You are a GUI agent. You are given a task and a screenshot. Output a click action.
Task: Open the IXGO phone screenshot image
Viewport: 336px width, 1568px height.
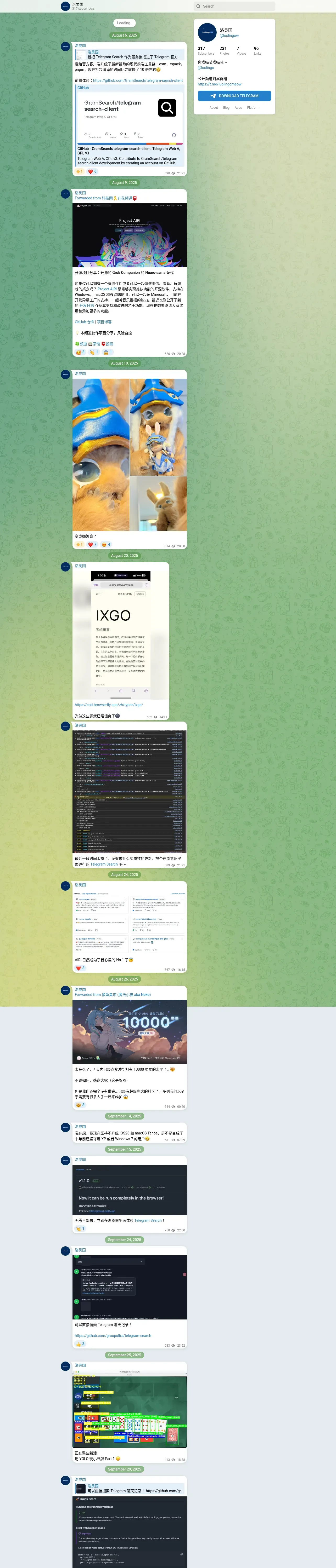click(120, 635)
